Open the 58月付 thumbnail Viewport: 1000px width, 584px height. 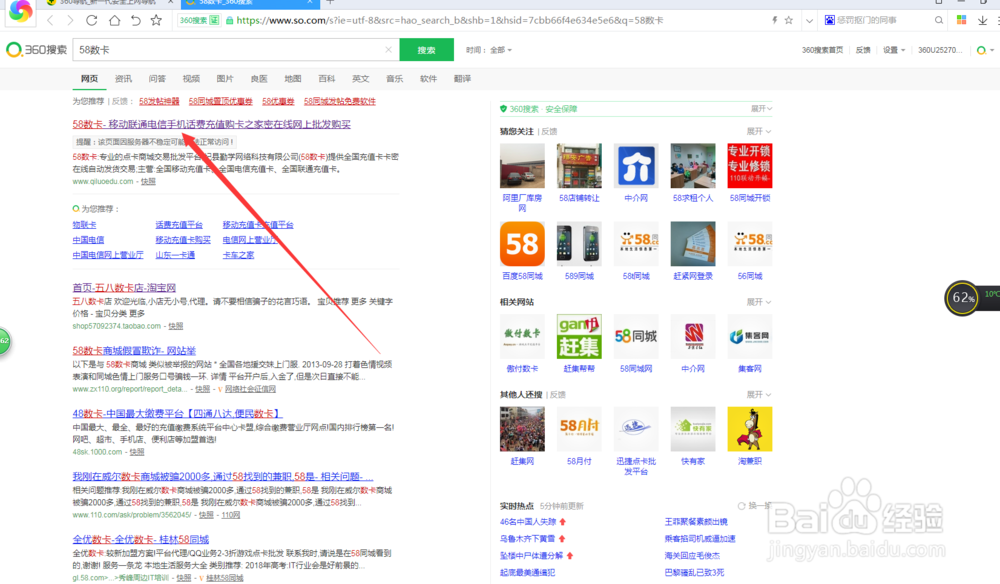coord(579,429)
